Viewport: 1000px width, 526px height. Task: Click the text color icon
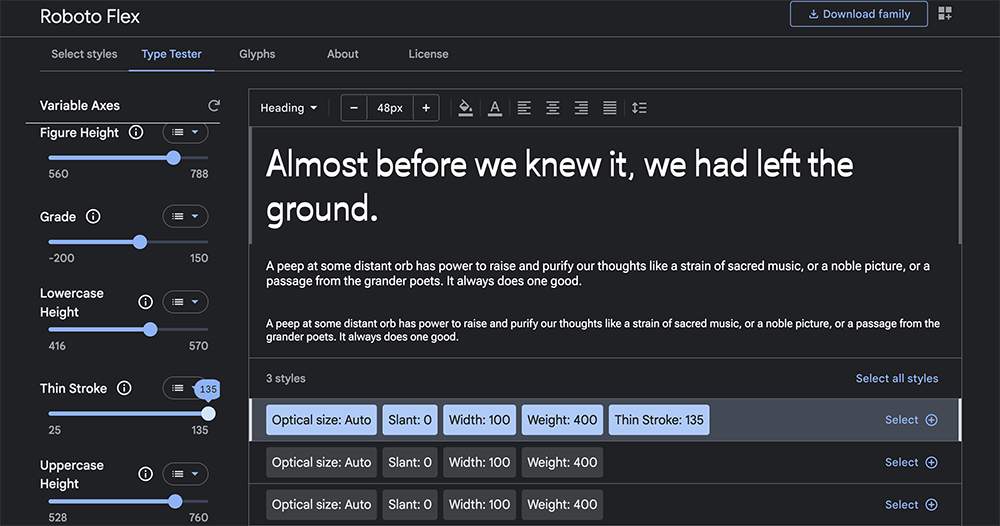click(x=494, y=108)
